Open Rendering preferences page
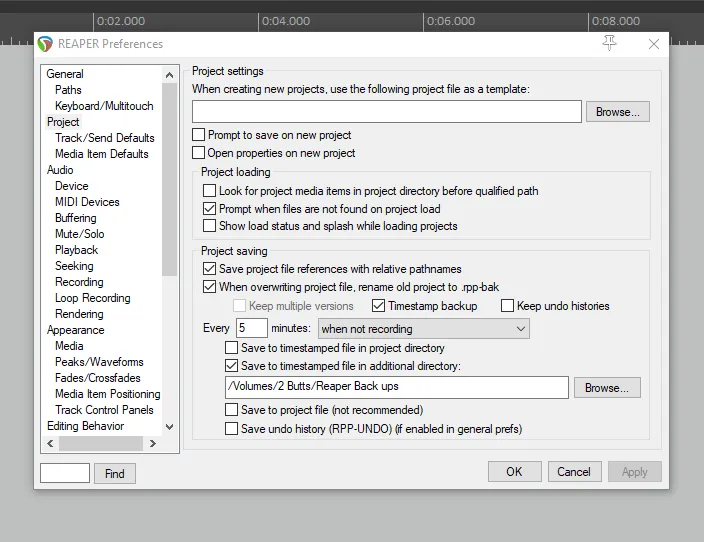The image size is (704, 542). tap(79, 314)
